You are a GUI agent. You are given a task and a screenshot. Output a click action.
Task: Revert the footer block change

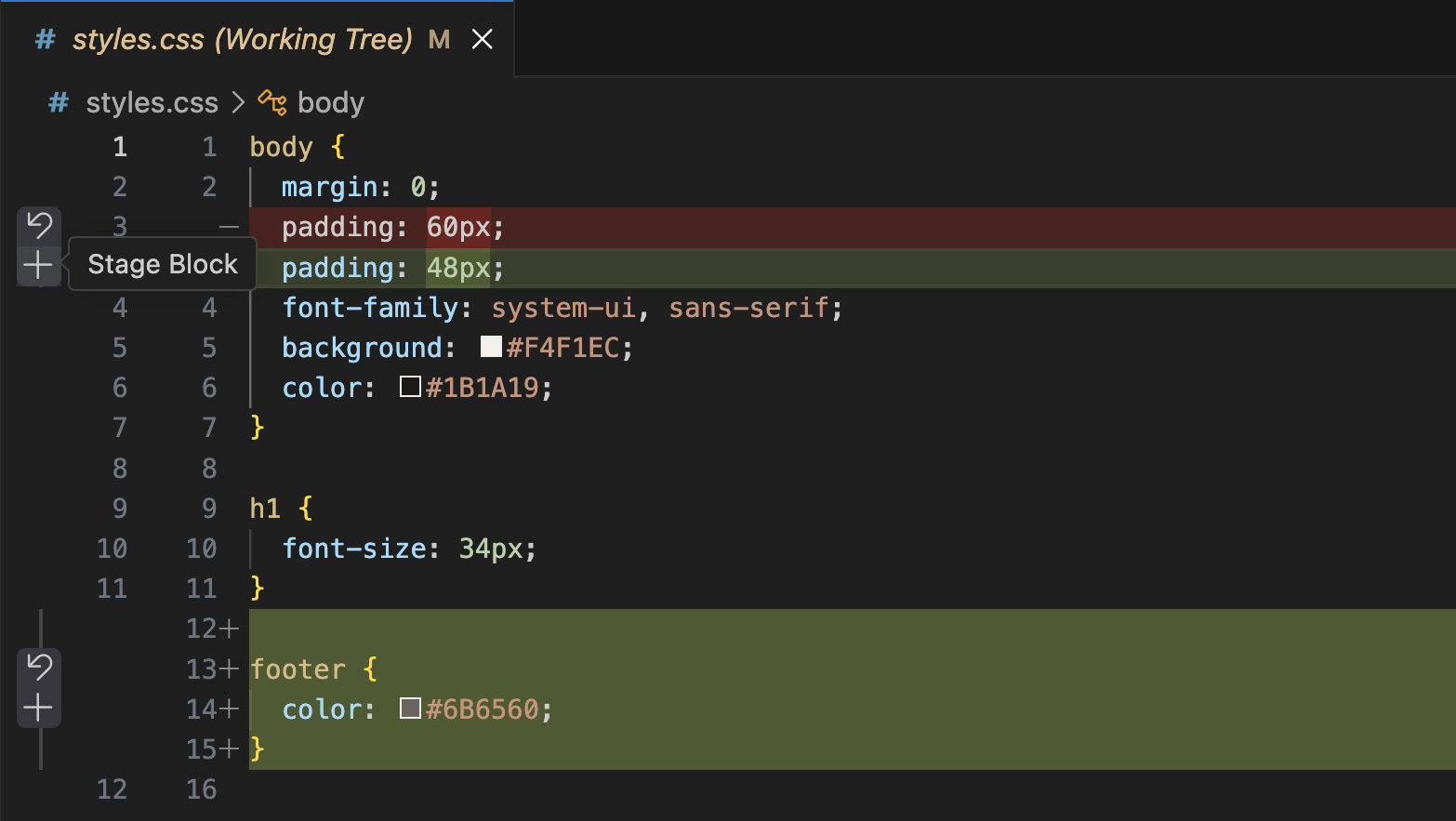(39, 667)
